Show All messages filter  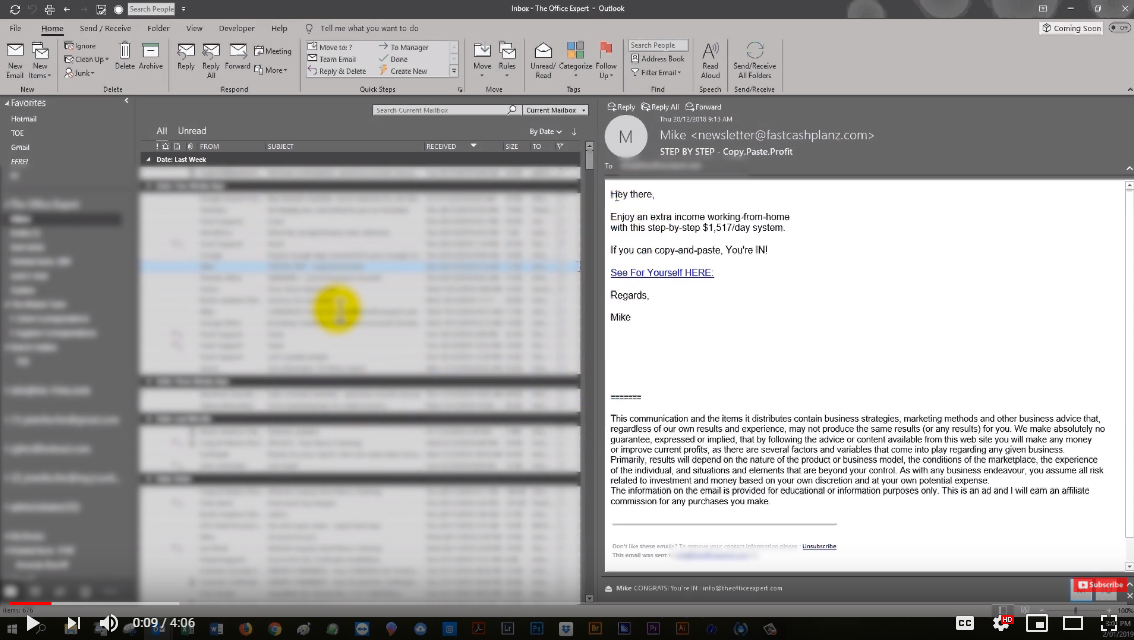point(162,131)
